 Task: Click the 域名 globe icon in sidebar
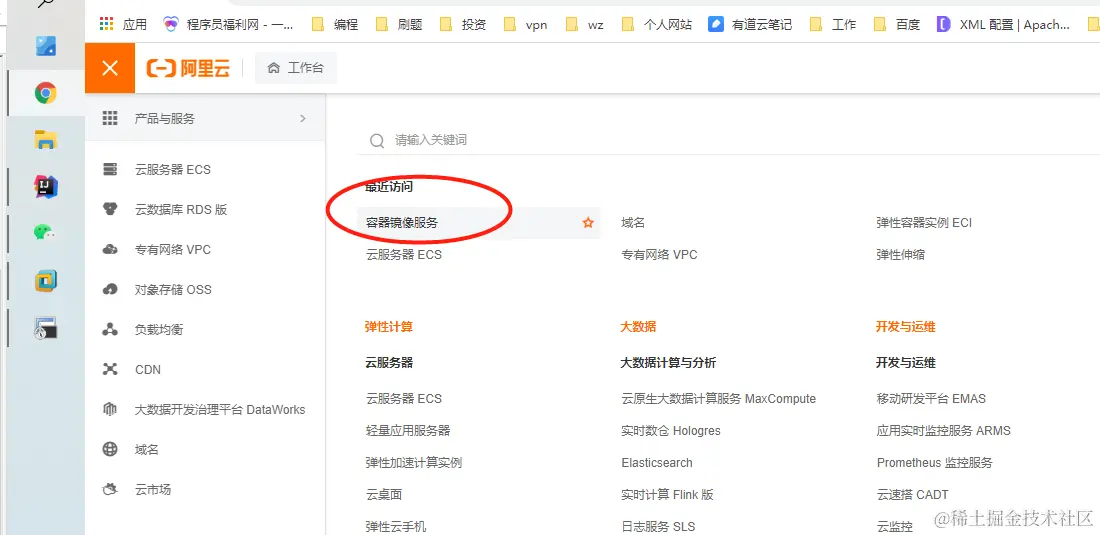coord(109,449)
